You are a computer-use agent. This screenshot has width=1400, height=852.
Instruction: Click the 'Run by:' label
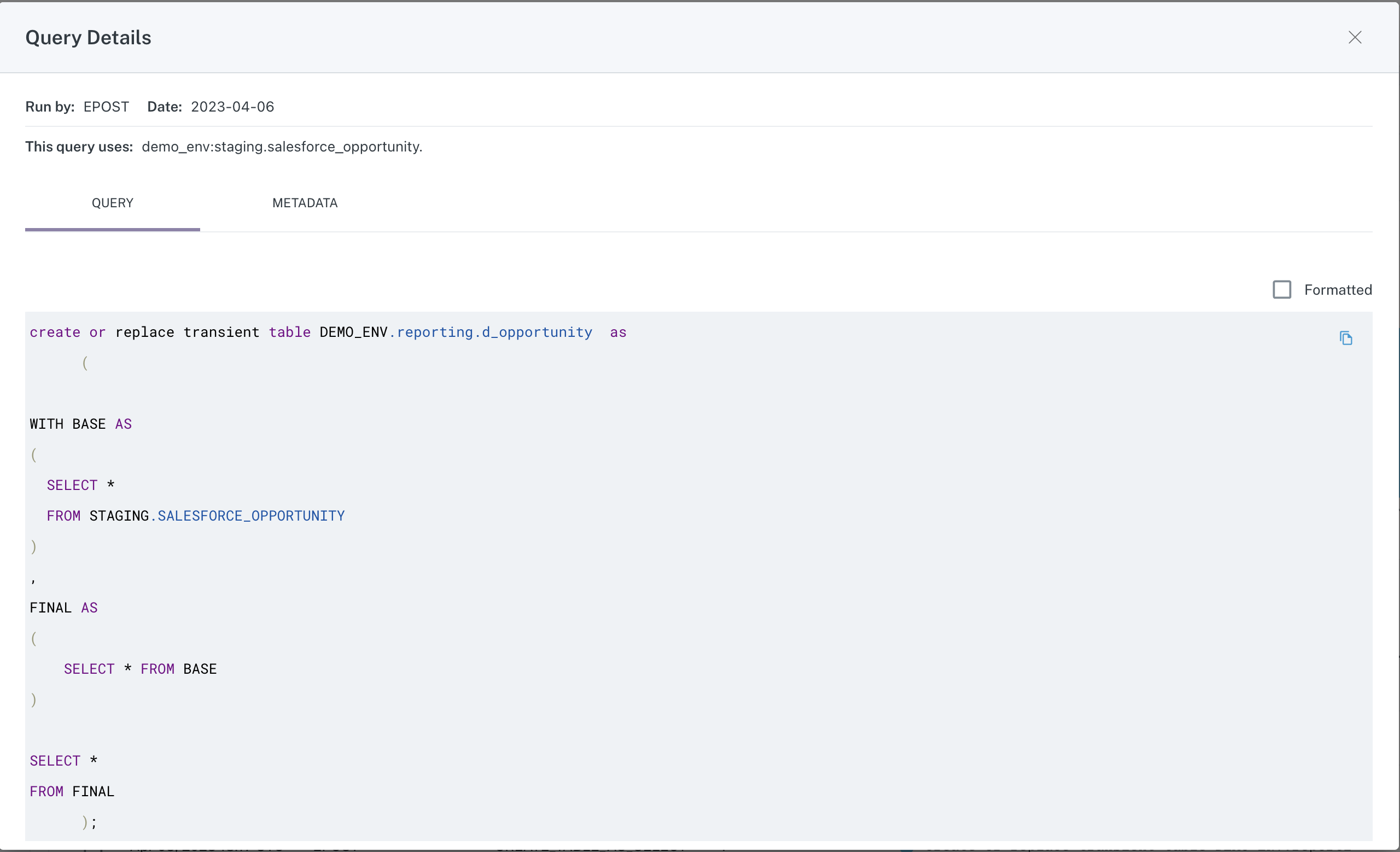click(50, 107)
